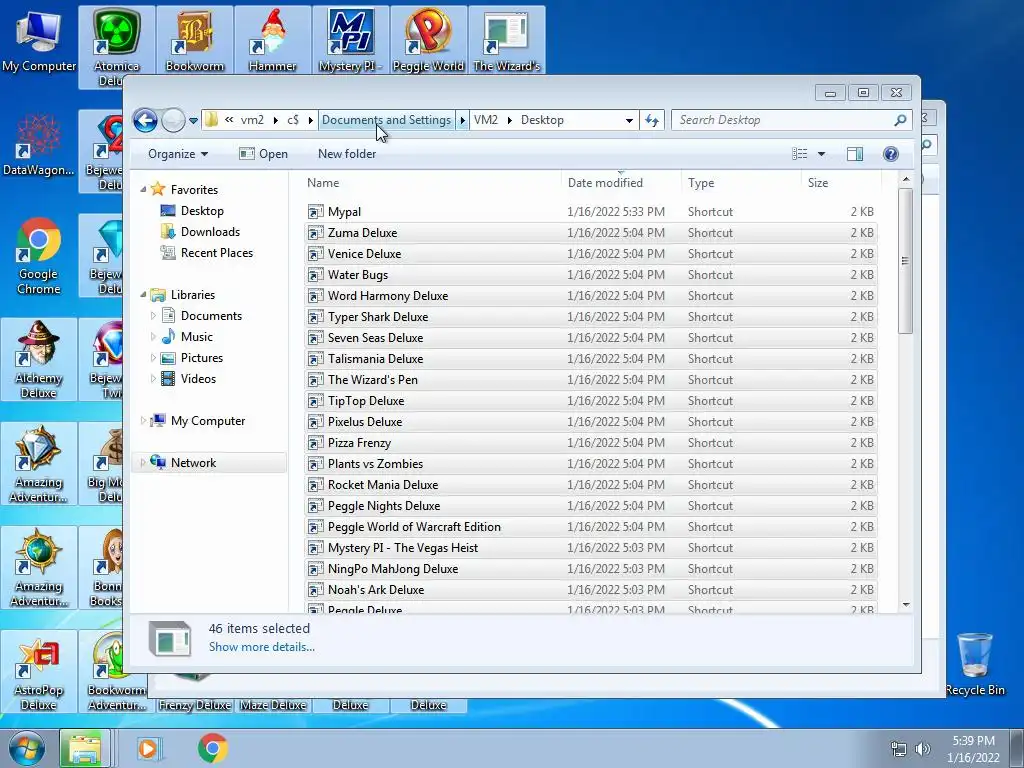Click New folder button

pos(347,154)
